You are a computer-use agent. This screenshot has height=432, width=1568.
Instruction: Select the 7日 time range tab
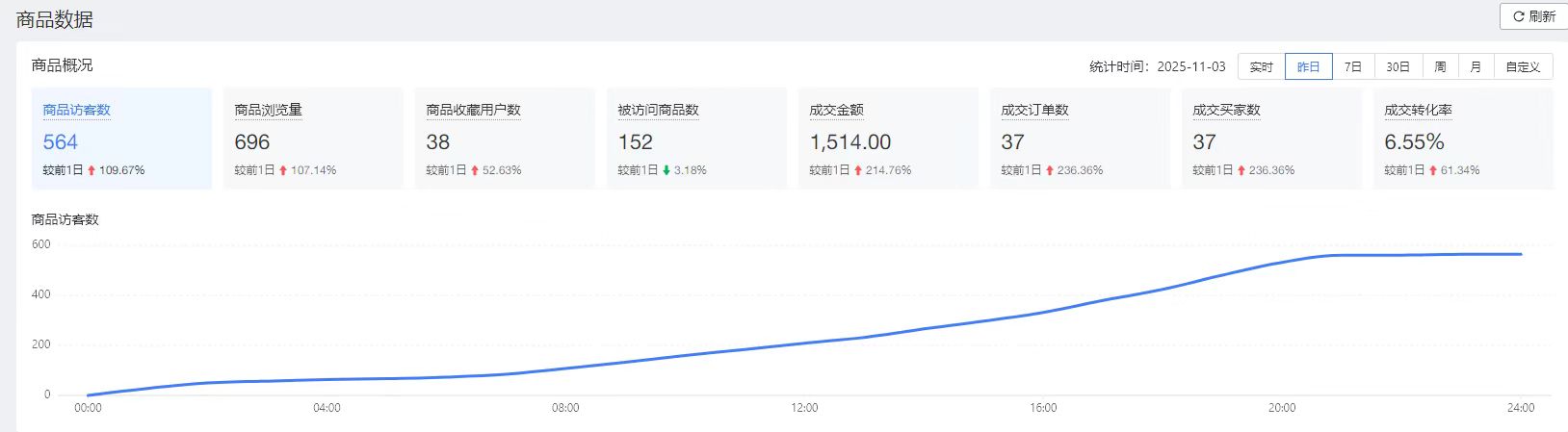point(1353,66)
